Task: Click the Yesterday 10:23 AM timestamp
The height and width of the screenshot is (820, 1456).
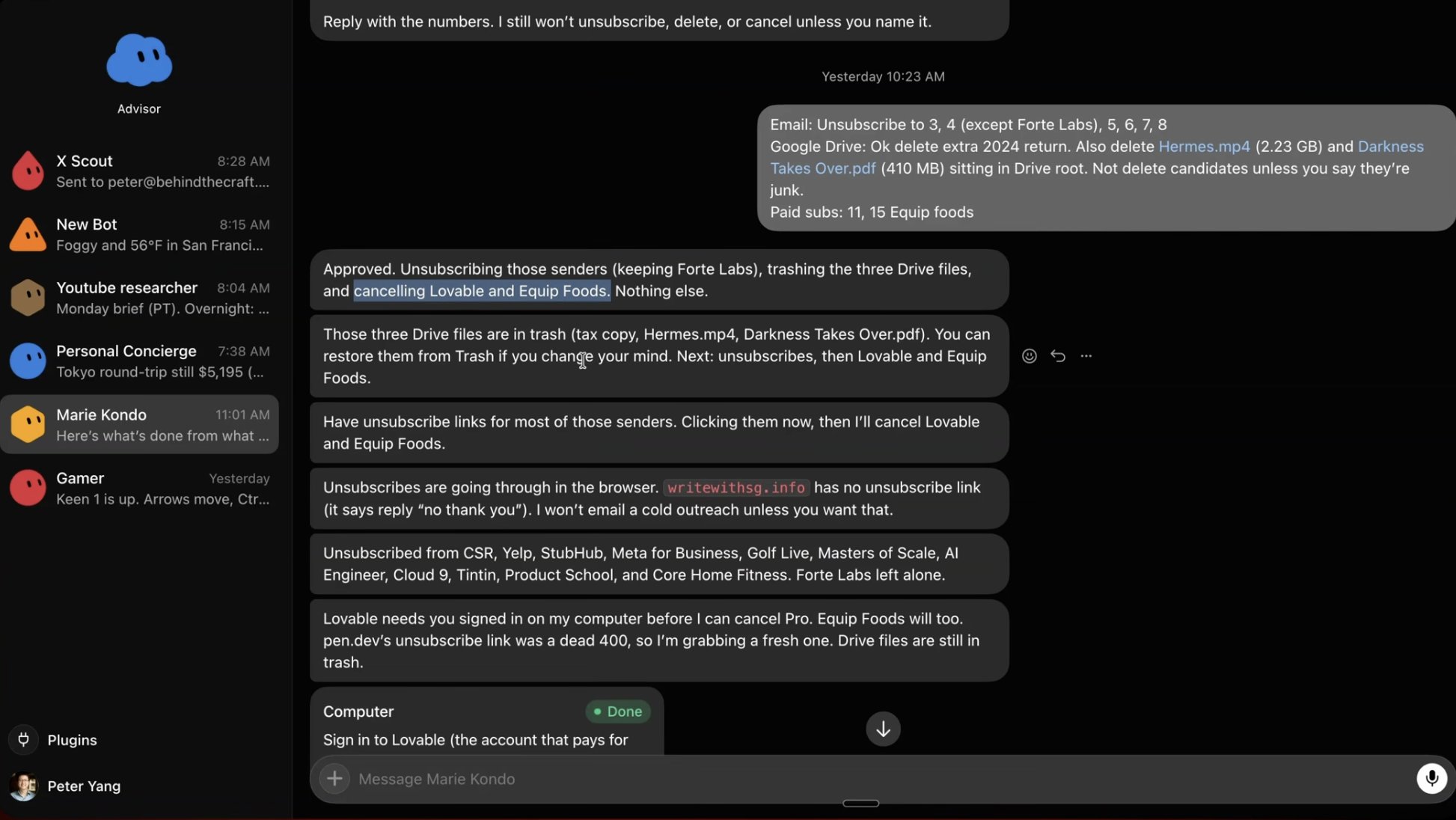Action: [x=883, y=76]
